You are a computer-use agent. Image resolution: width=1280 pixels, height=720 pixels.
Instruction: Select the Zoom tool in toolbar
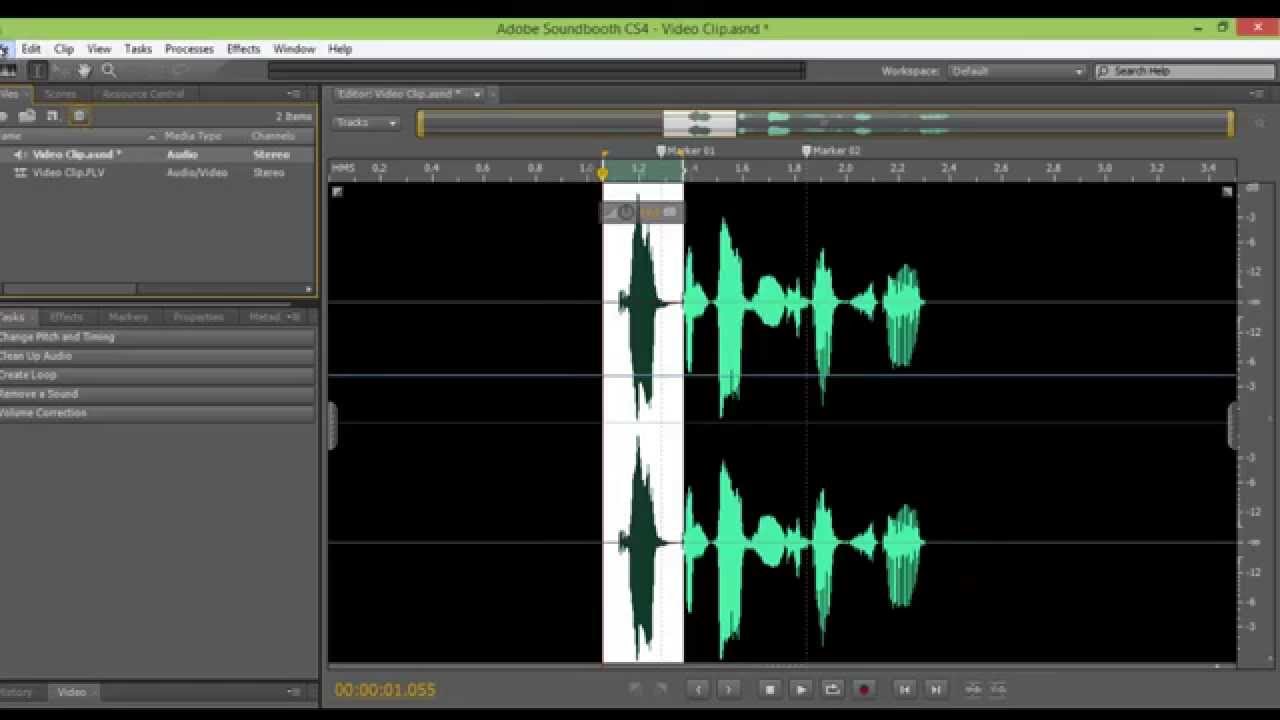tap(109, 71)
